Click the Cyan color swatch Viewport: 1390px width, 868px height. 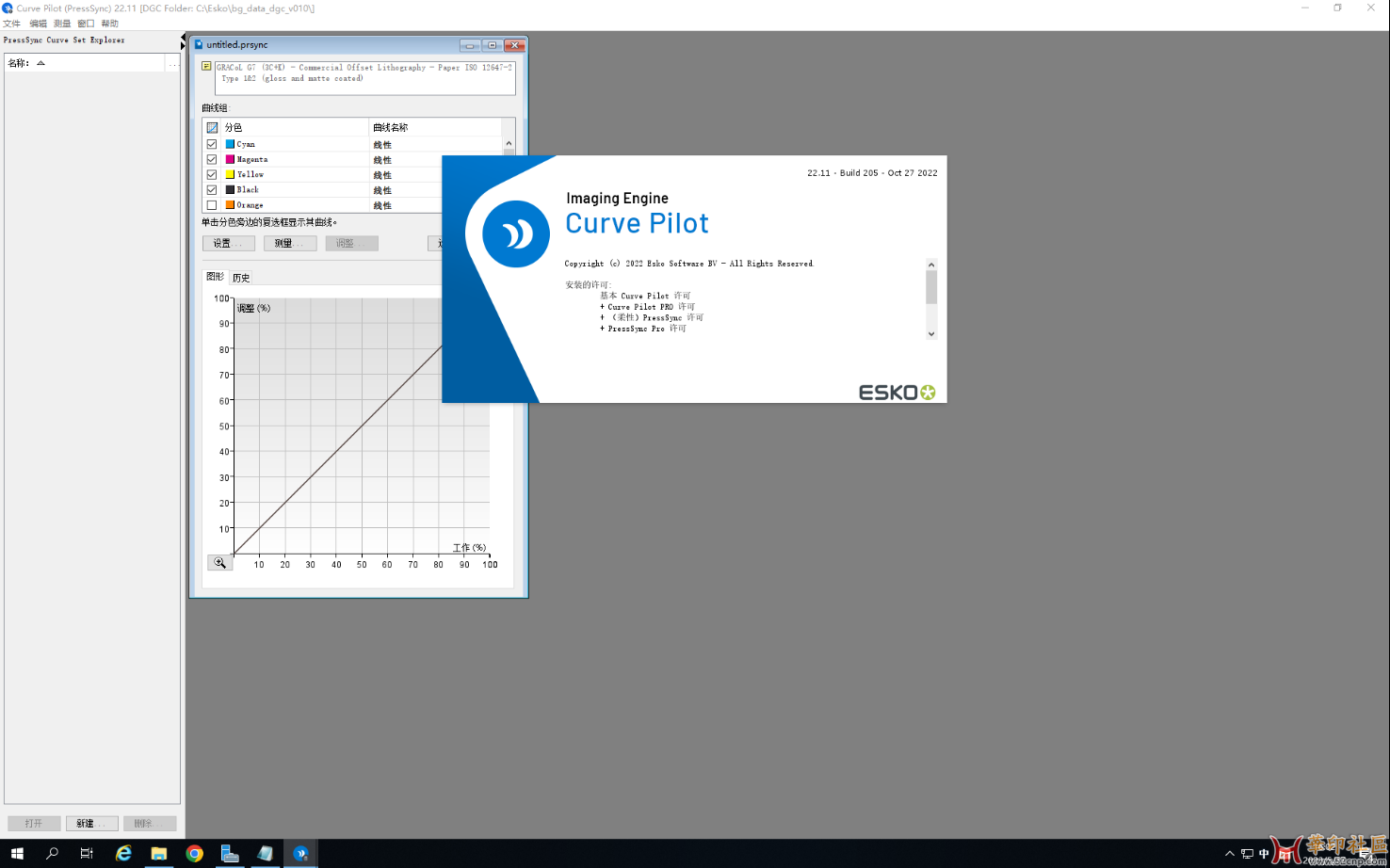(230, 144)
